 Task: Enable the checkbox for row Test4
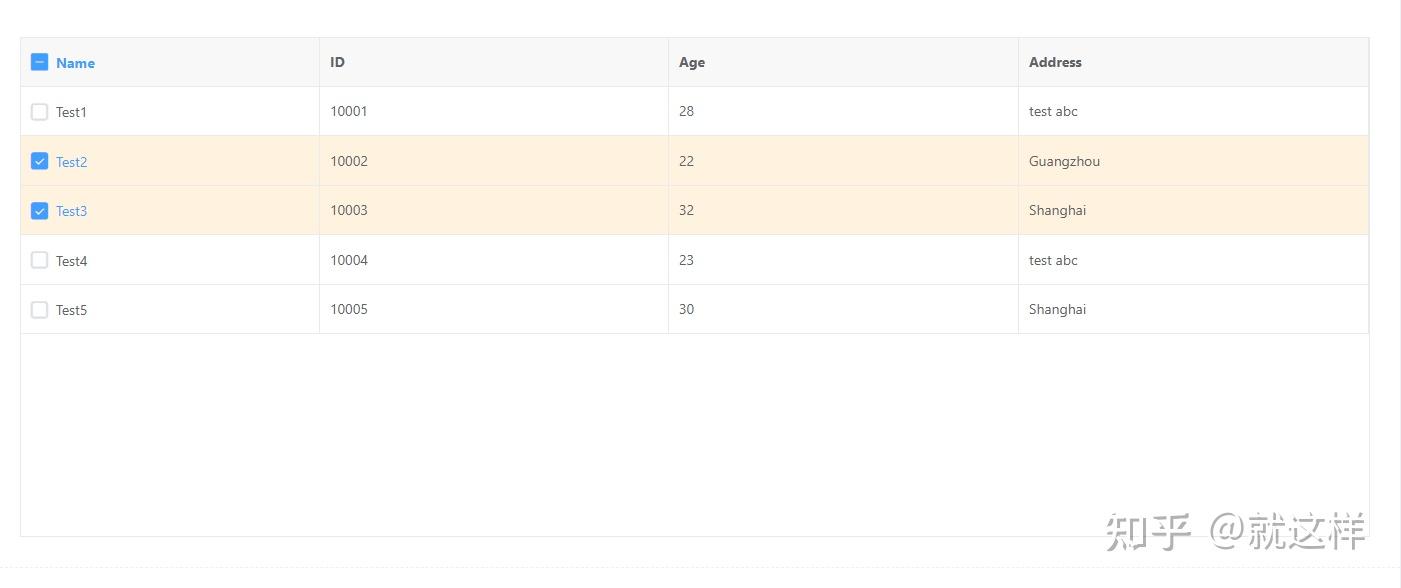point(39,259)
